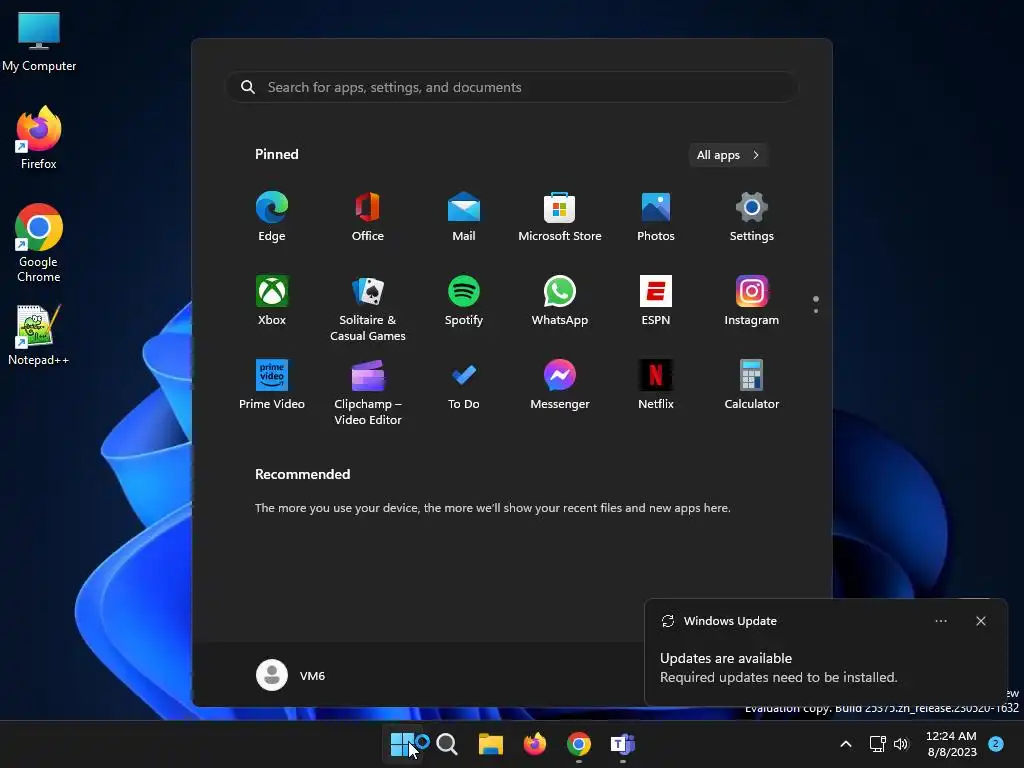Launch Firefox from the taskbar
The height and width of the screenshot is (768, 1024).
(x=535, y=744)
